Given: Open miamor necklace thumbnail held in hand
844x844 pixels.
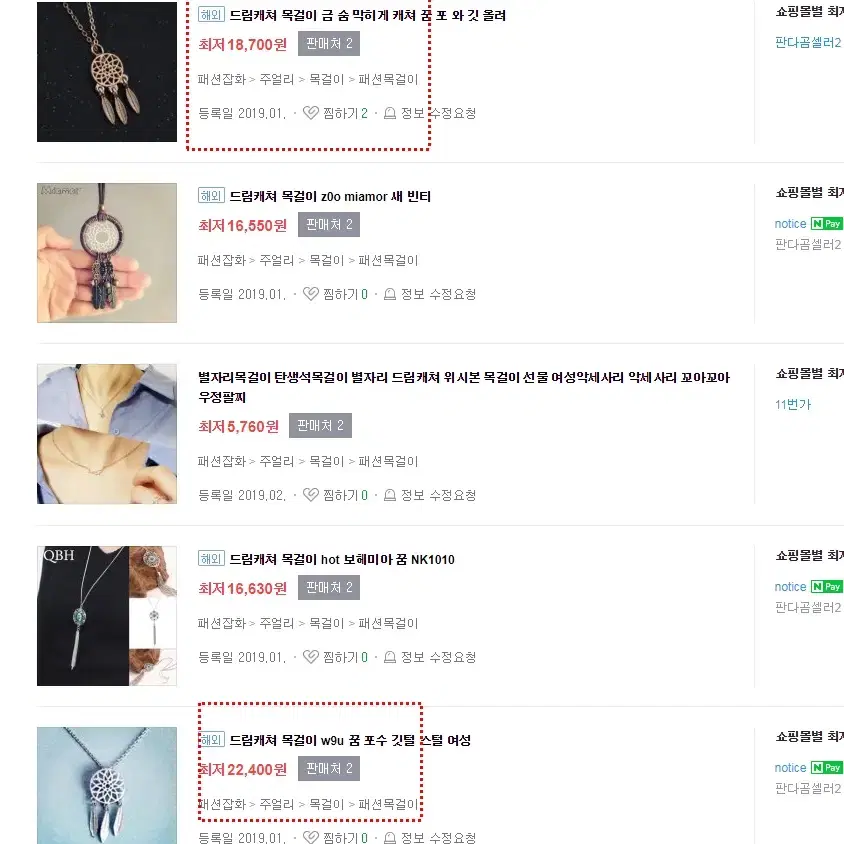Looking at the screenshot, I should coord(107,253).
